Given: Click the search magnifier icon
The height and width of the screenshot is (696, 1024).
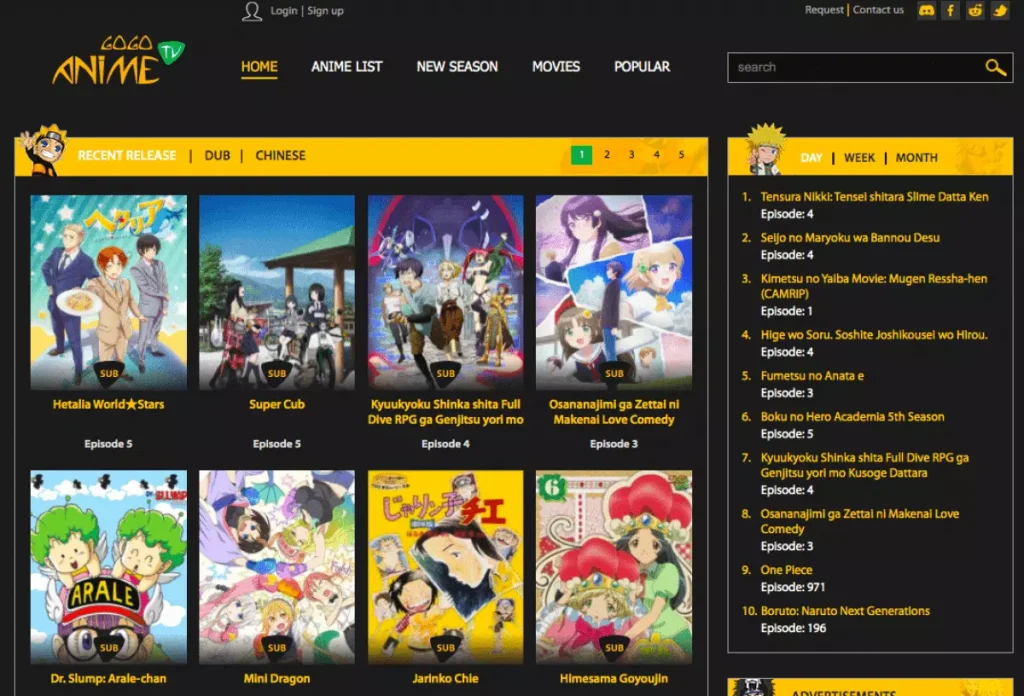Looking at the screenshot, I should pos(996,67).
